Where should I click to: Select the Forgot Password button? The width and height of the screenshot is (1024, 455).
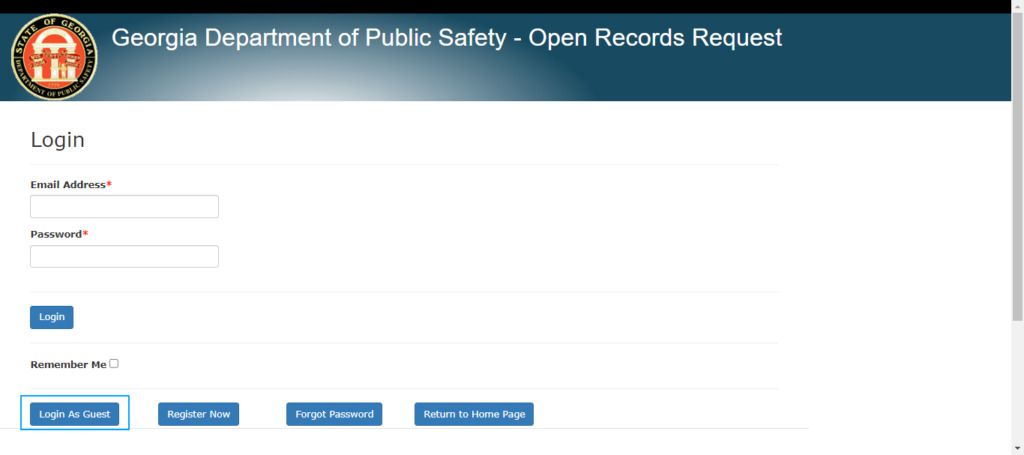(x=334, y=414)
